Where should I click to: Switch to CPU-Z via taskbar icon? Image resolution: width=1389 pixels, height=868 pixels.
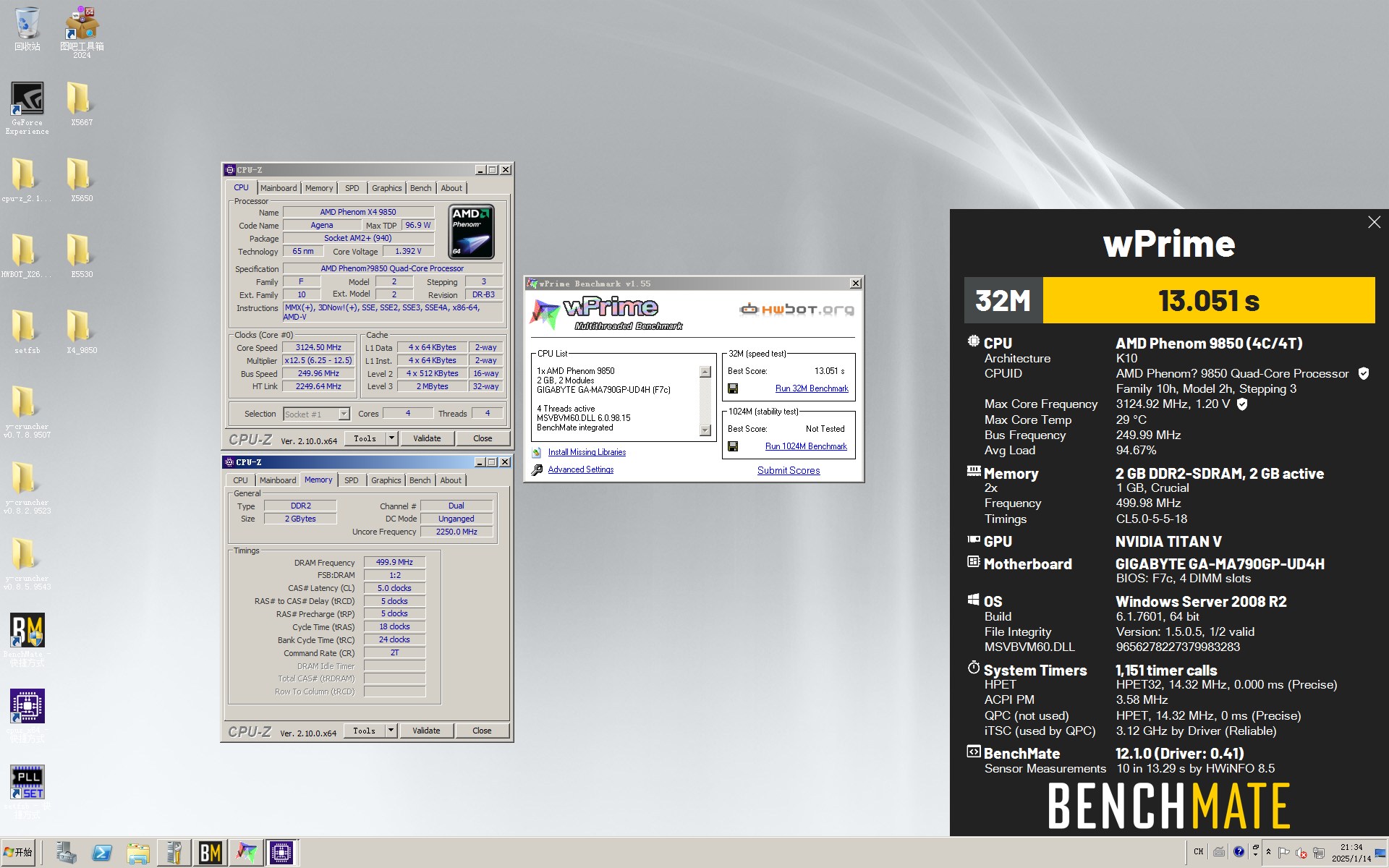281,853
